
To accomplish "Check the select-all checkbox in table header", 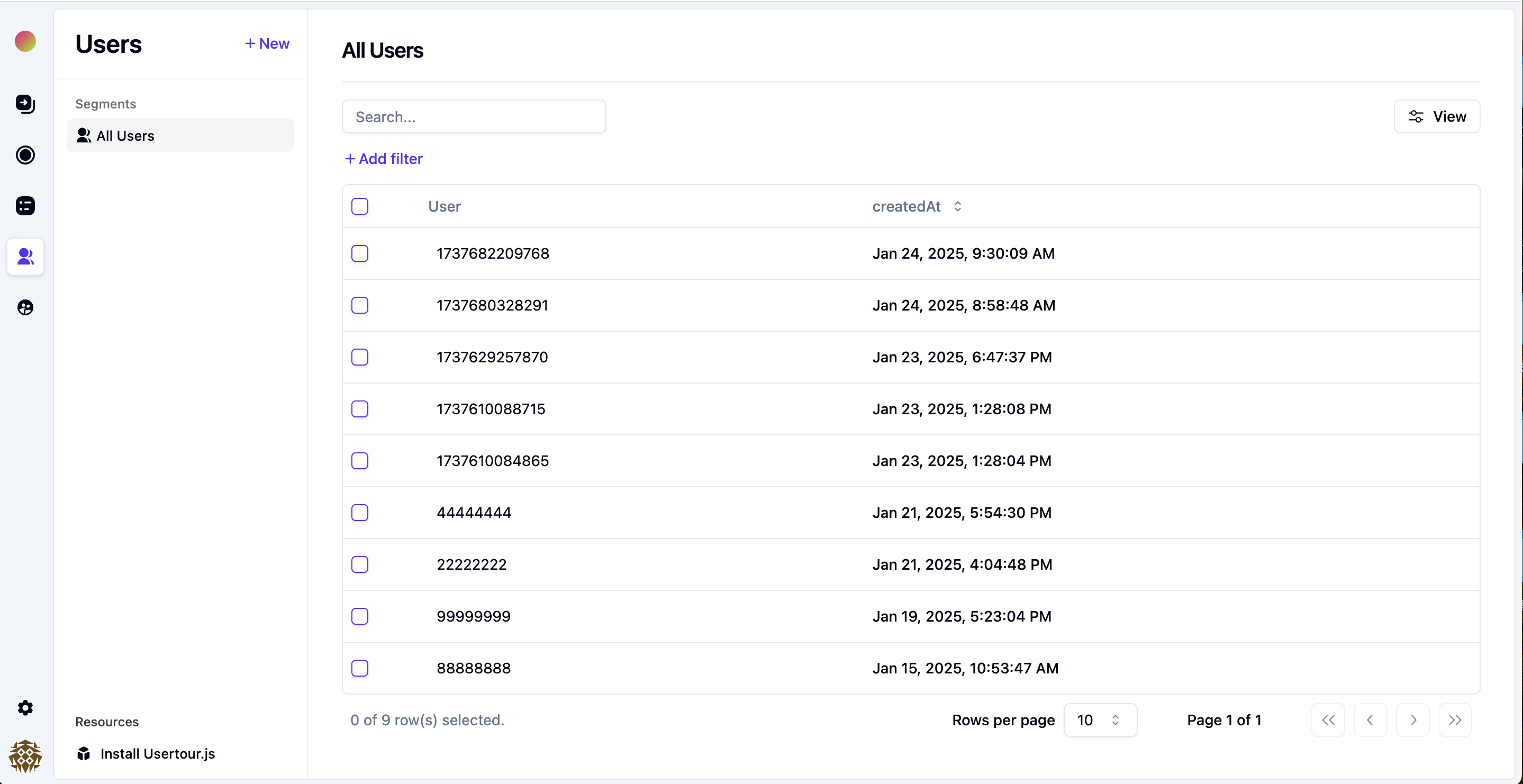I will (x=359, y=206).
